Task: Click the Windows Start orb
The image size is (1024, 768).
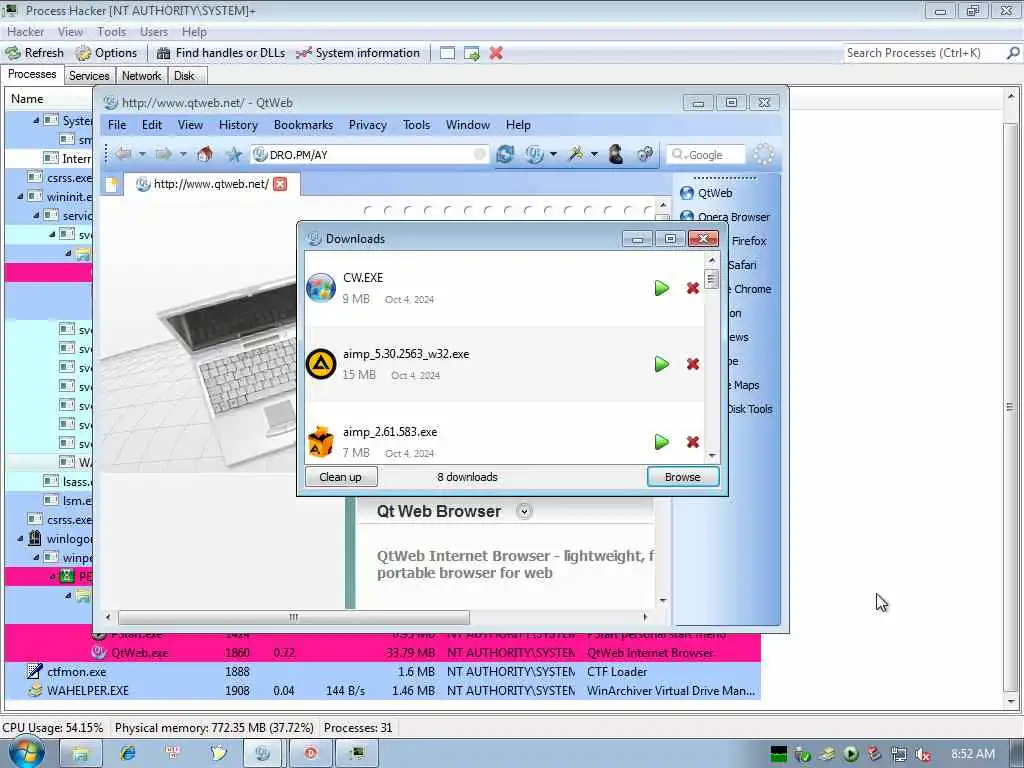Action: click(x=27, y=753)
